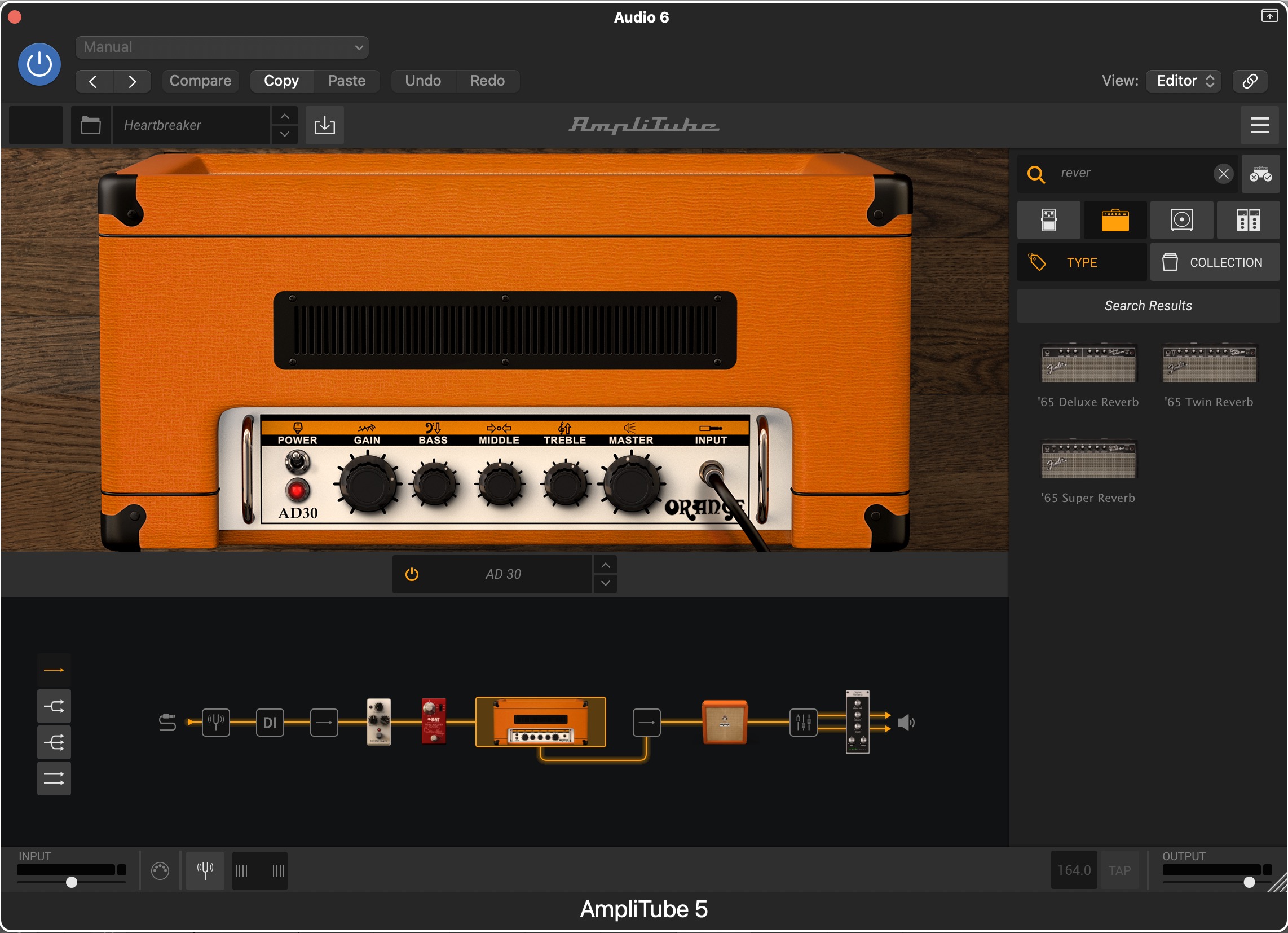Select the '65 Deluxe Reverb amp thumbnail
This screenshot has width=1288, height=933.
1088,363
